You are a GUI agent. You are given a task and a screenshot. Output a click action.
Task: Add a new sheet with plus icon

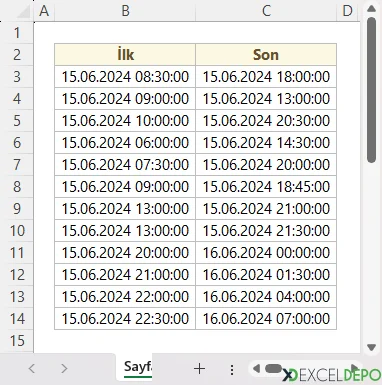pos(199,369)
